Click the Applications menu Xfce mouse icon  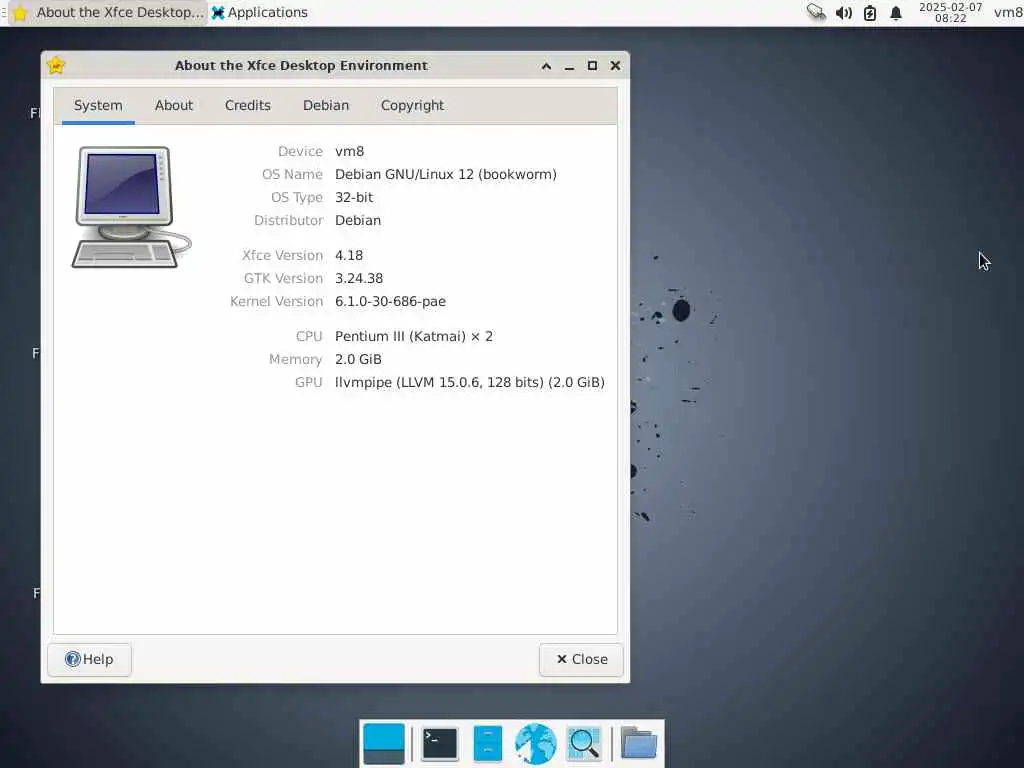coord(218,12)
